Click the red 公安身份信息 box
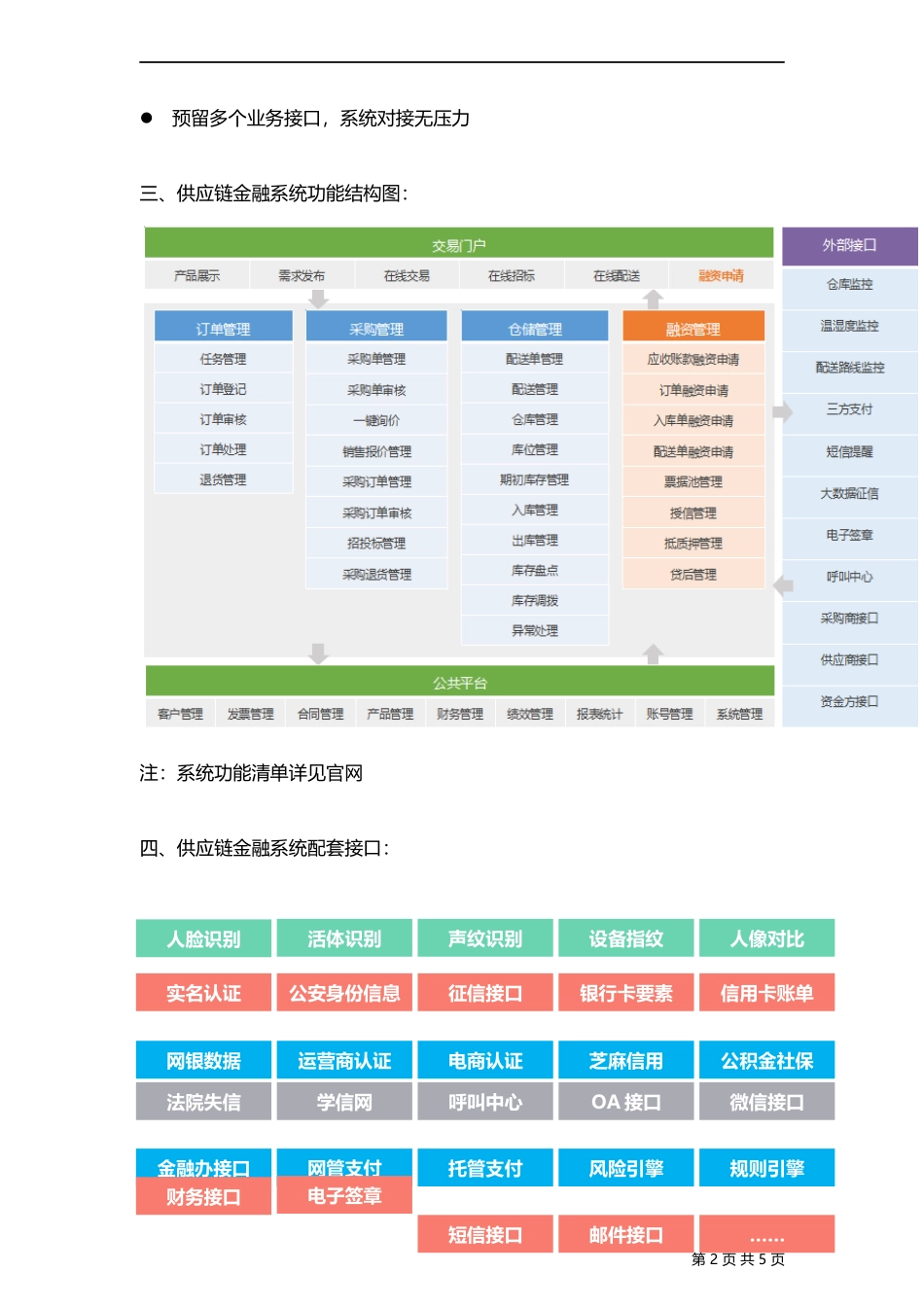 coord(344,993)
